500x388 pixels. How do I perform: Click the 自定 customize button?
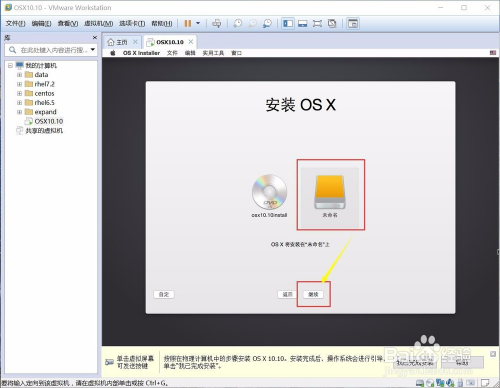coord(164,294)
